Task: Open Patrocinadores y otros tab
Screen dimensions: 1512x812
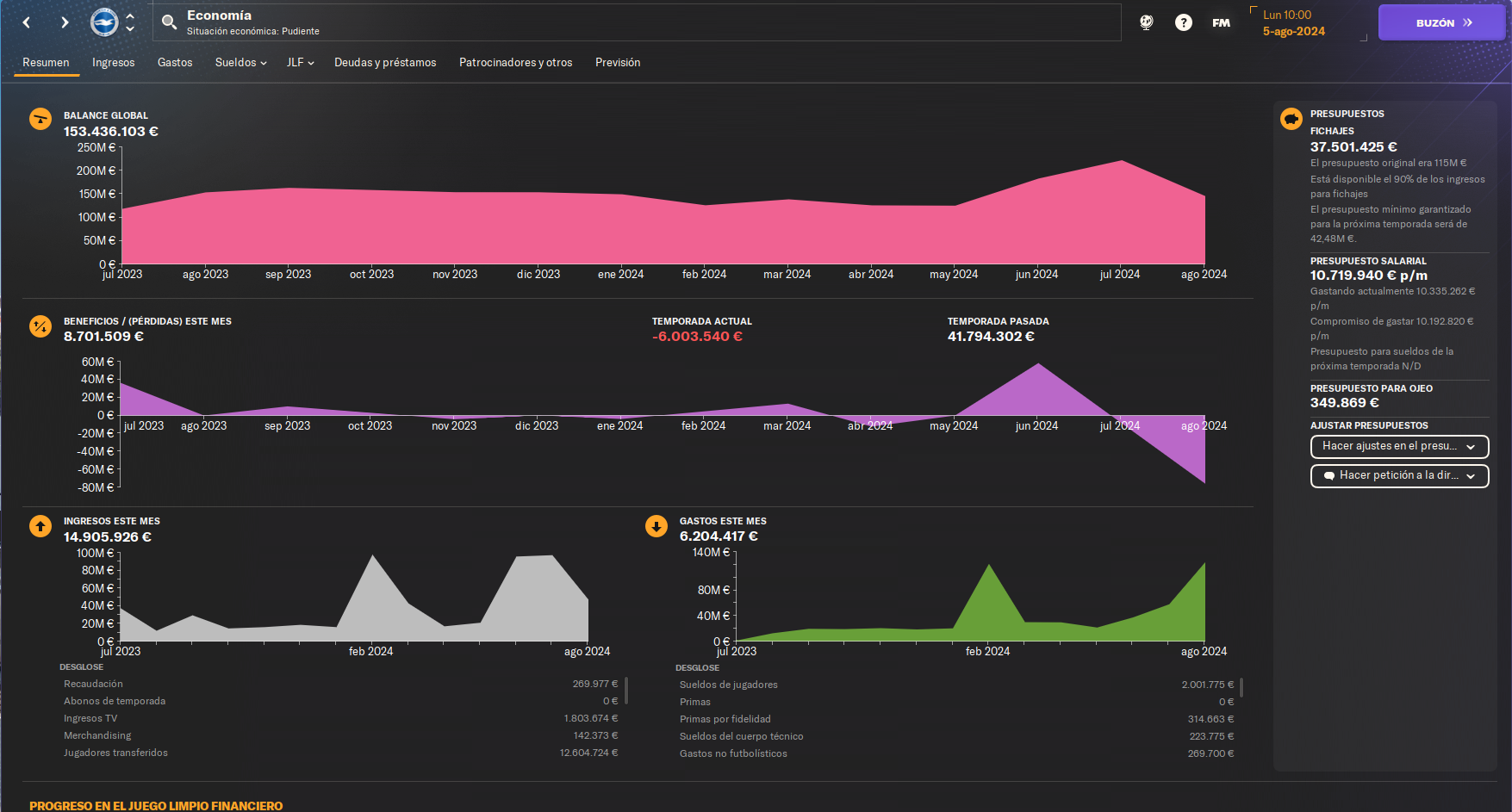Action: click(516, 62)
